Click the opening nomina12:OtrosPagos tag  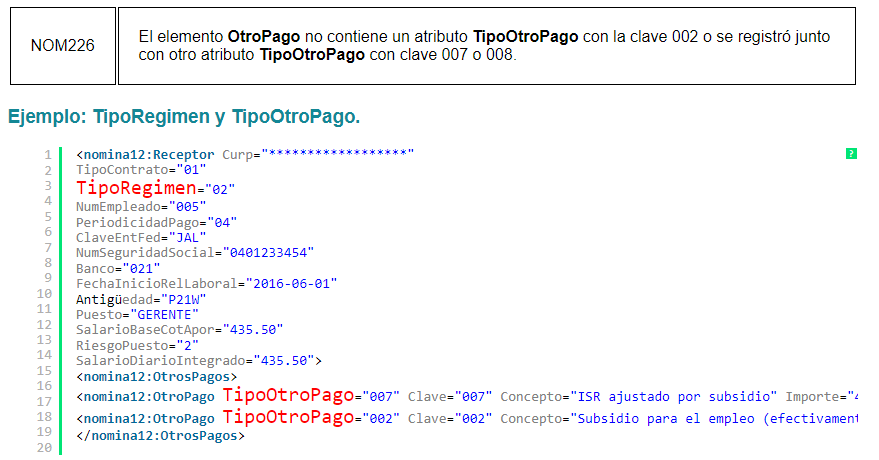pos(157,377)
